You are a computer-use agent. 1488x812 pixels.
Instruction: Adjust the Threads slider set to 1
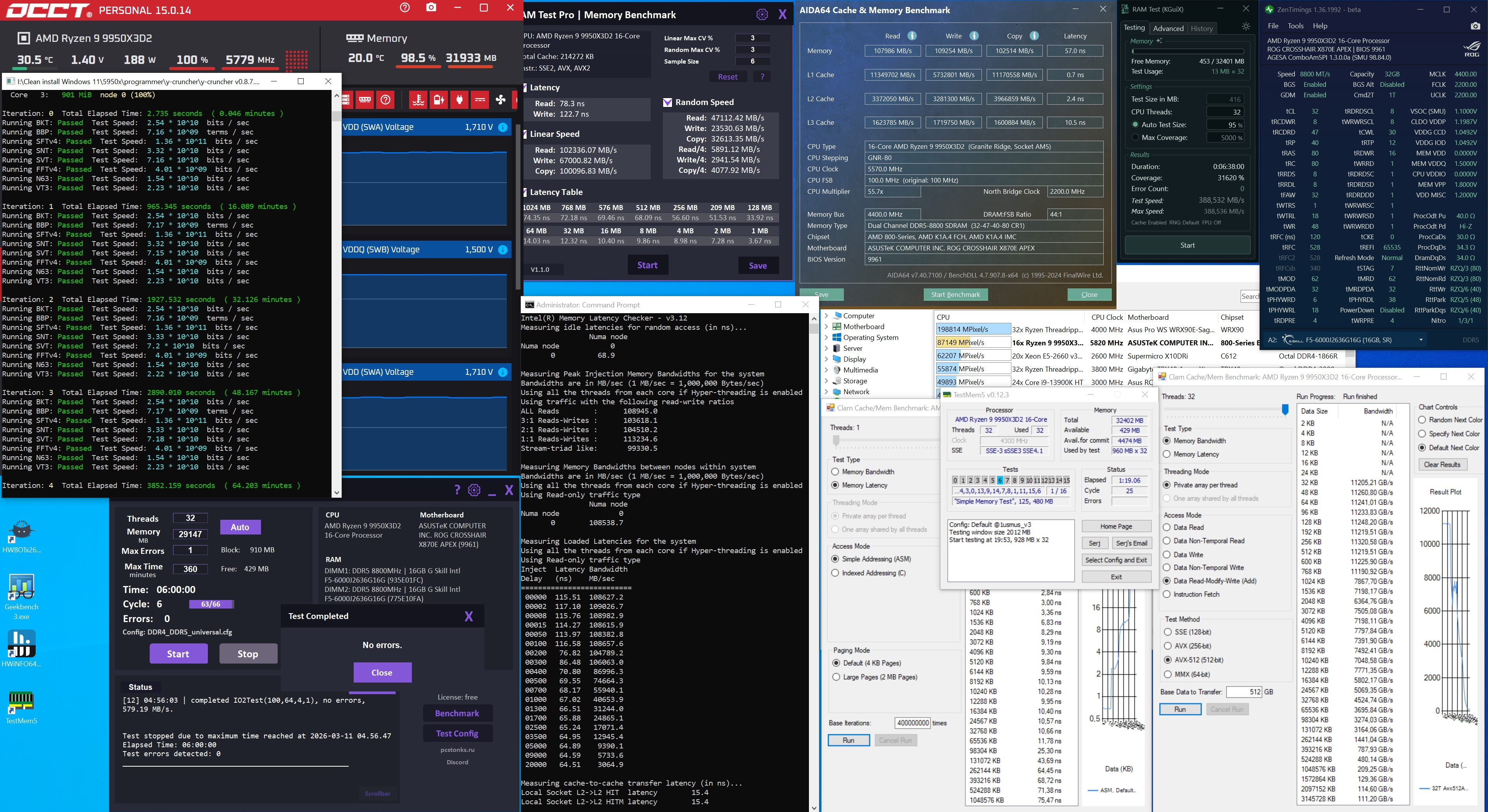click(836, 441)
